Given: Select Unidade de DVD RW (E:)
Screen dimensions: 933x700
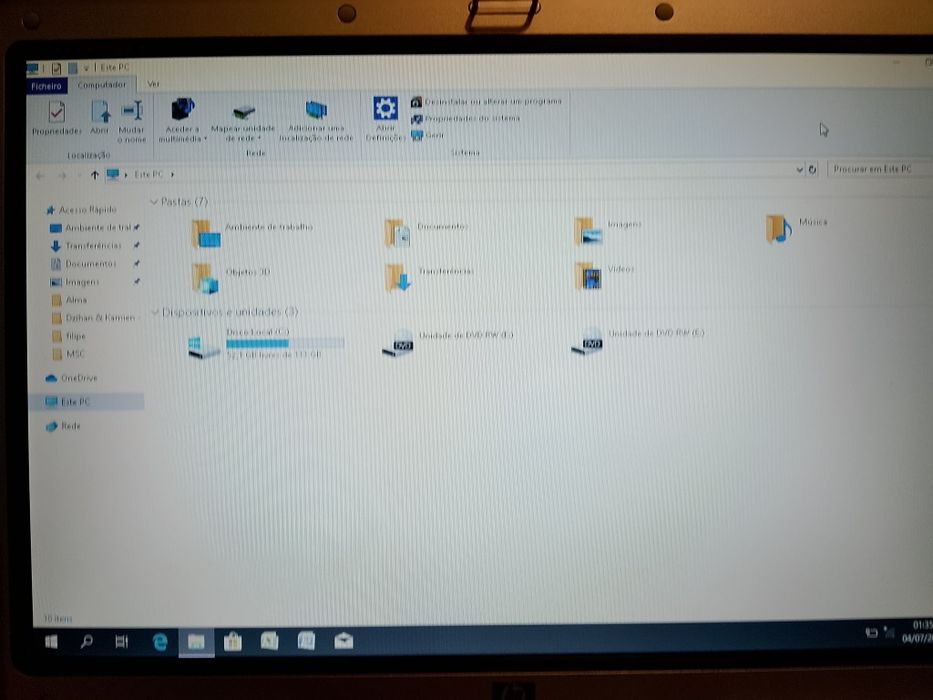Looking at the screenshot, I should [x=637, y=341].
